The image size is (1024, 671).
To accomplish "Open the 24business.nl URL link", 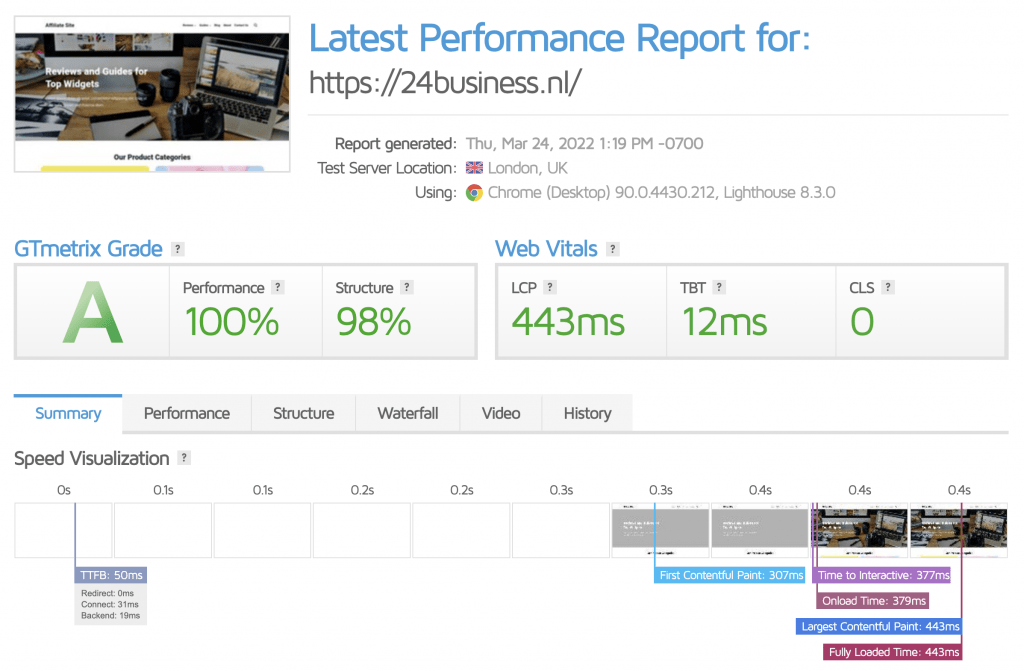I will click(444, 83).
